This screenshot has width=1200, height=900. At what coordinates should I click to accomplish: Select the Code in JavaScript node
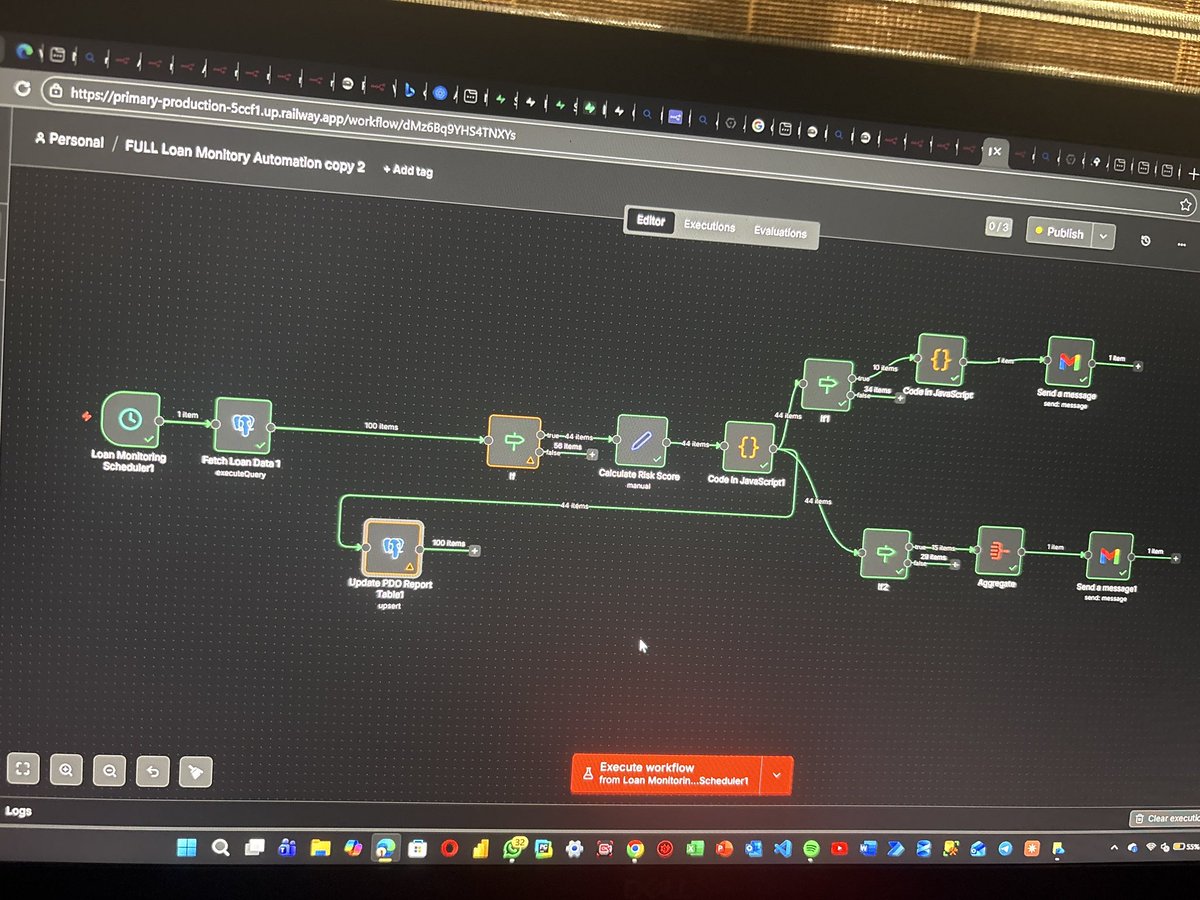tap(940, 360)
